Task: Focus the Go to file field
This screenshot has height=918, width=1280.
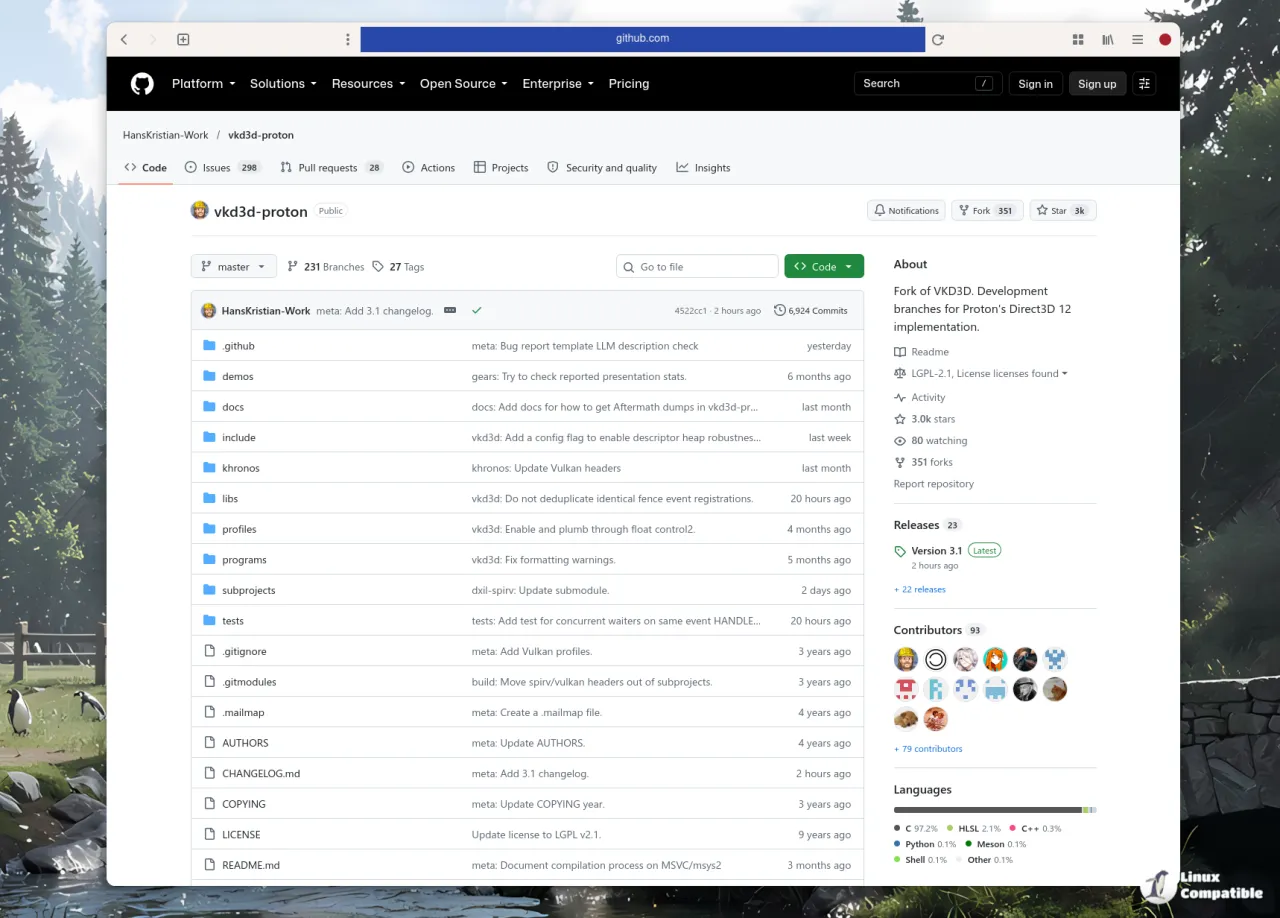Action: click(x=697, y=267)
